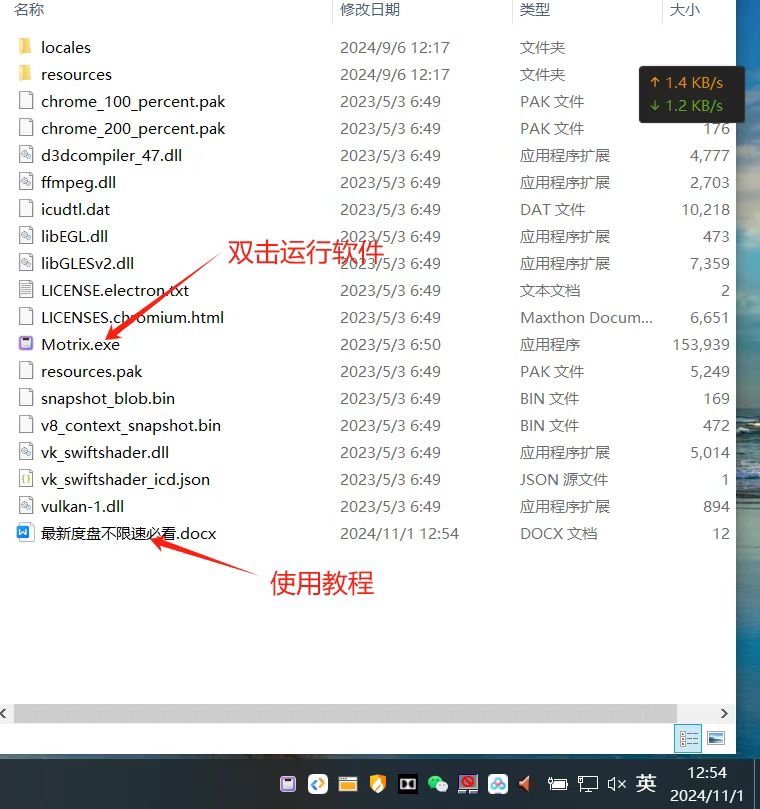The image size is (760, 809).
Task: Sort files by the 大小 column header
Action: pos(685,10)
